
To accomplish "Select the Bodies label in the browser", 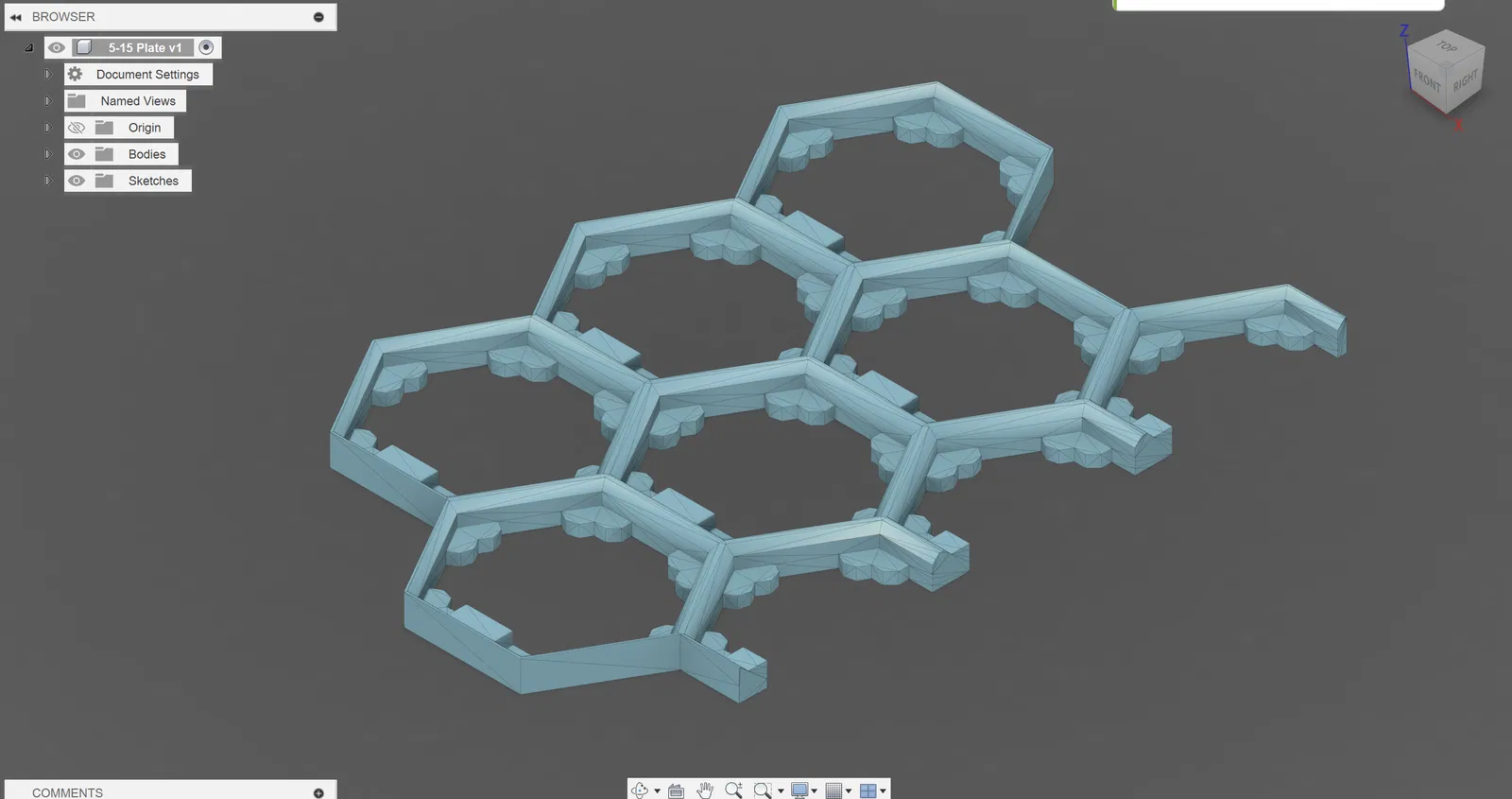I will [146, 154].
